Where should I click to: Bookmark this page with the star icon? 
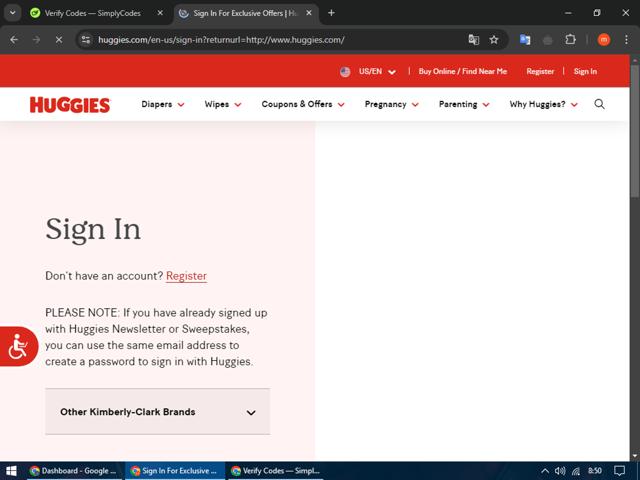click(494, 40)
